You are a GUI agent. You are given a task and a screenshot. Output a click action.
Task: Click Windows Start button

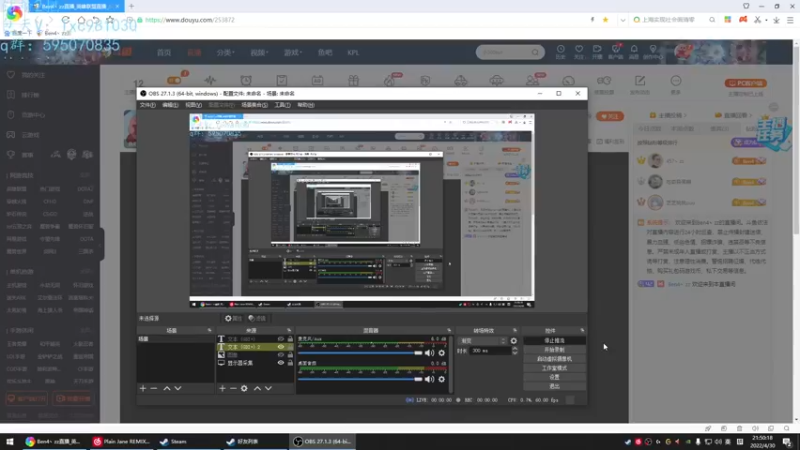tap(10, 441)
